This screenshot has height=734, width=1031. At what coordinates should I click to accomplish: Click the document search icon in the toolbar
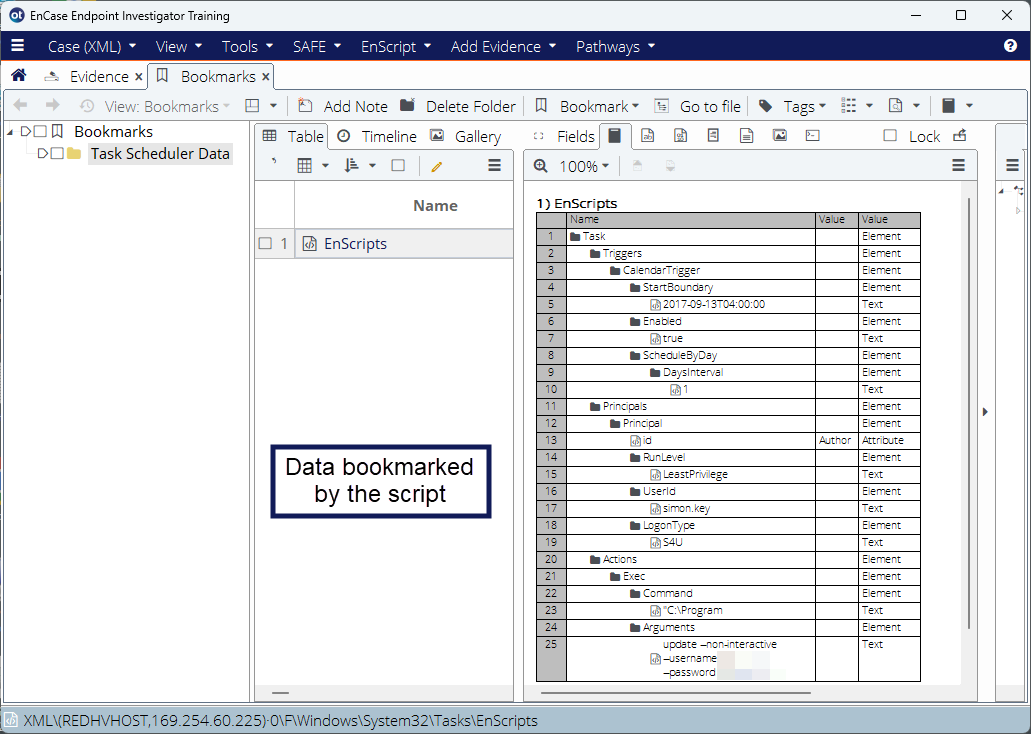tap(896, 105)
